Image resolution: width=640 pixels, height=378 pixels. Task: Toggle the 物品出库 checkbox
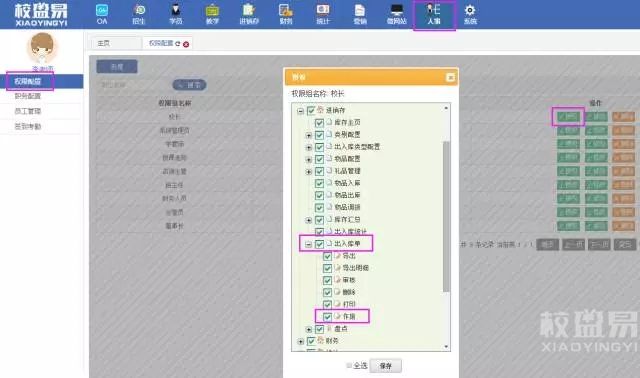[x=319, y=196]
